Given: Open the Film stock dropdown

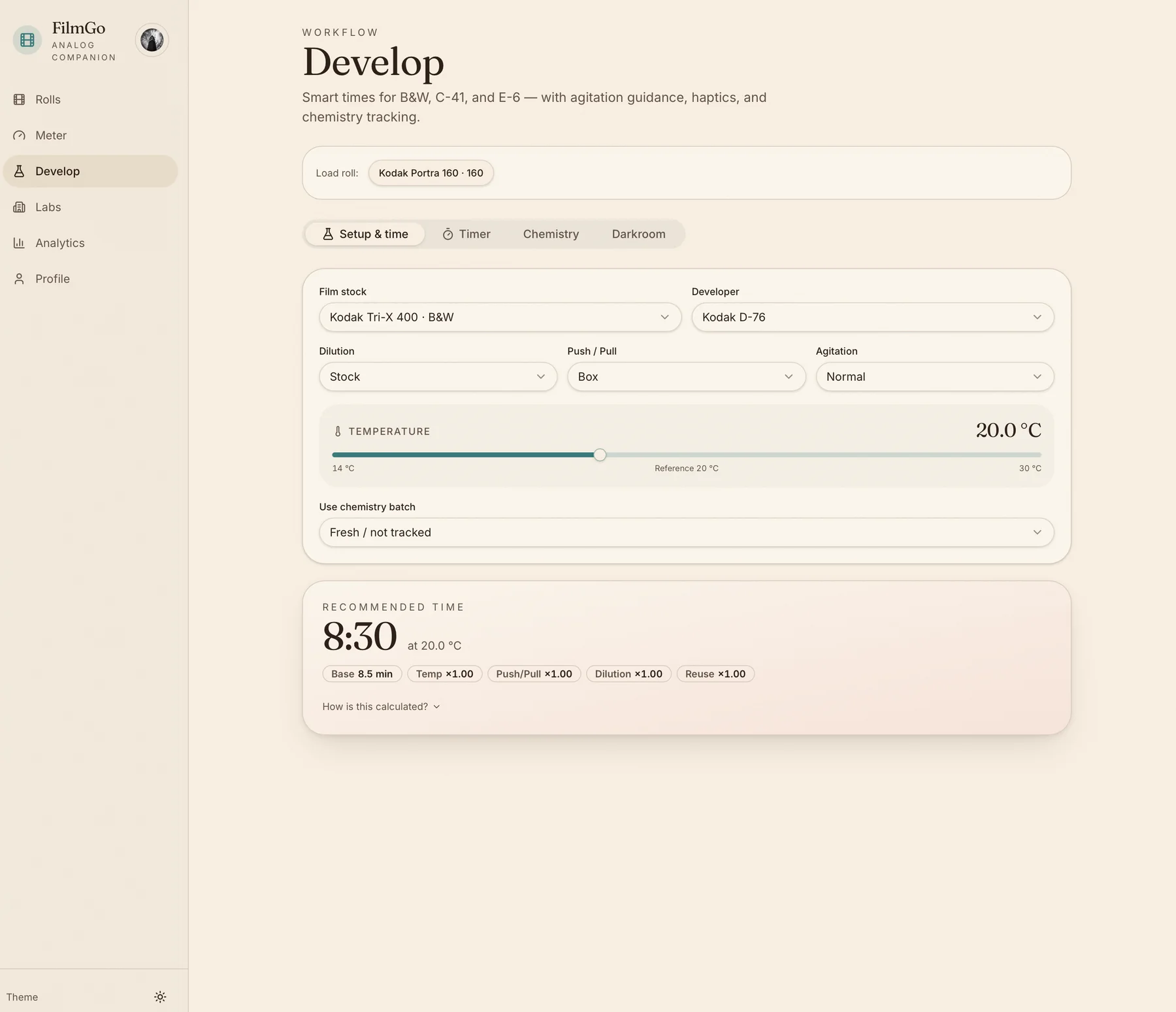Looking at the screenshot, I should coord(500,317).
